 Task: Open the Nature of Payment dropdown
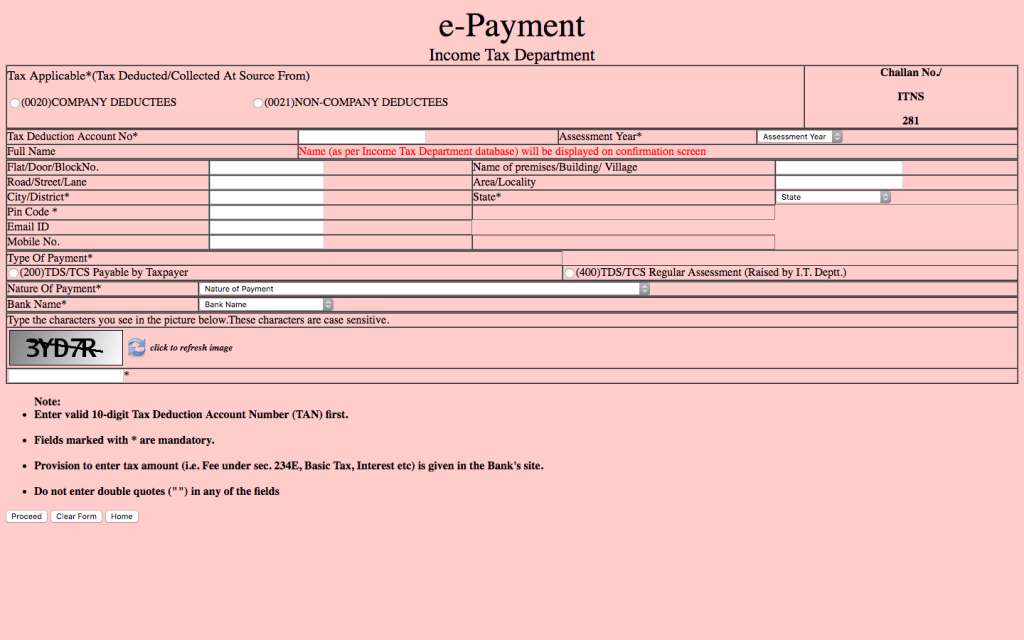424,289
